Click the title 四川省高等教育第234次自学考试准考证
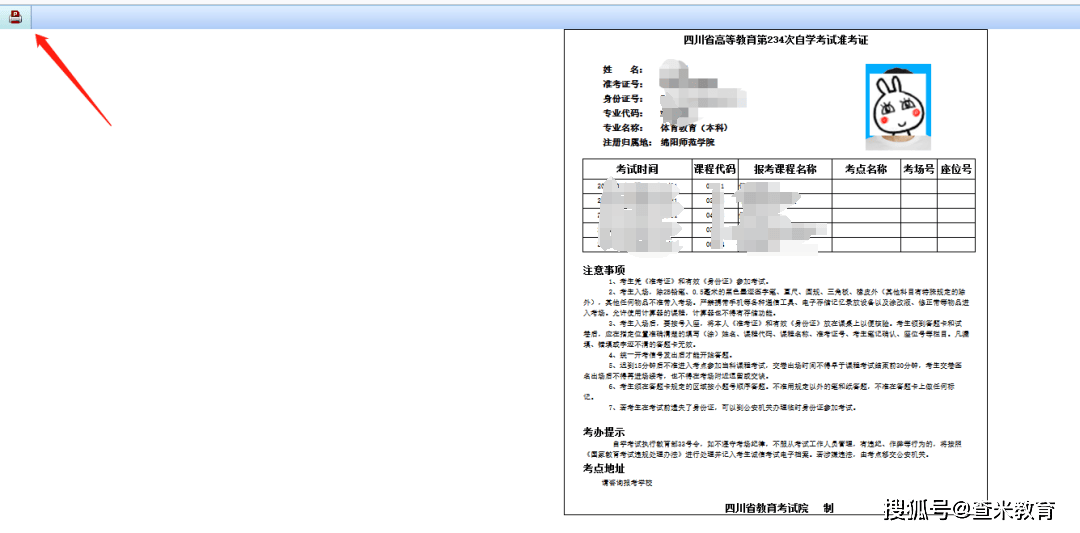Screen dimensions: 1080x533 pos(776,40)
